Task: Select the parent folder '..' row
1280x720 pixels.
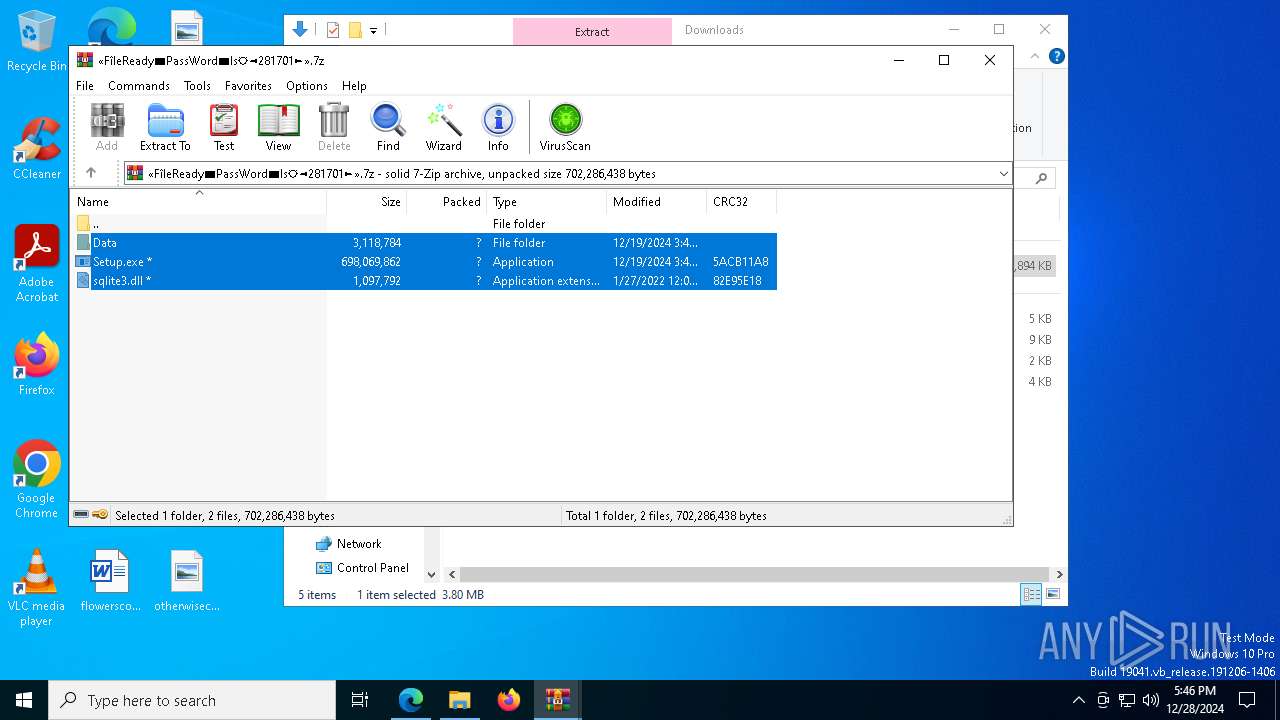Action: coord(424,224)
